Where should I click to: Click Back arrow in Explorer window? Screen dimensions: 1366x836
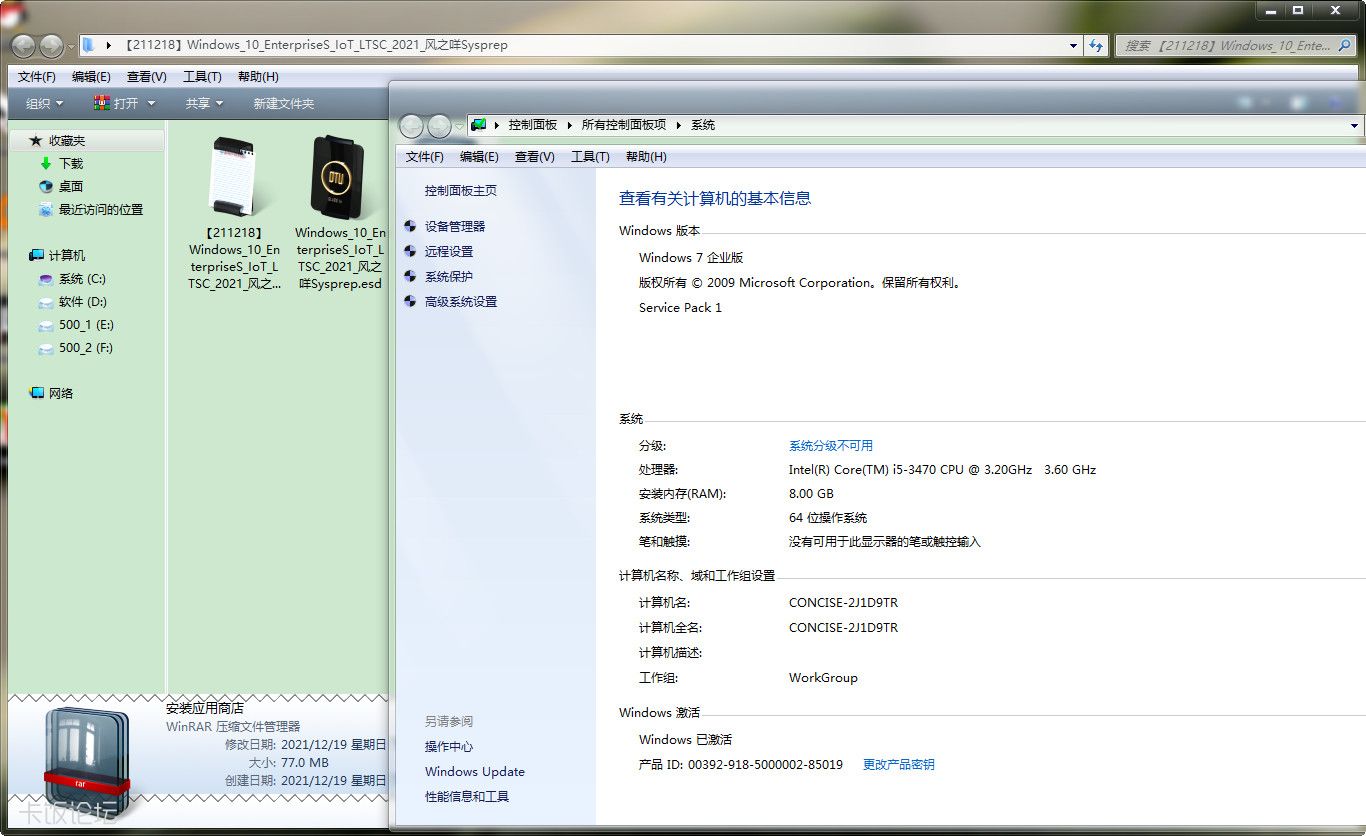pyautogui.click(x=23, y=46)
